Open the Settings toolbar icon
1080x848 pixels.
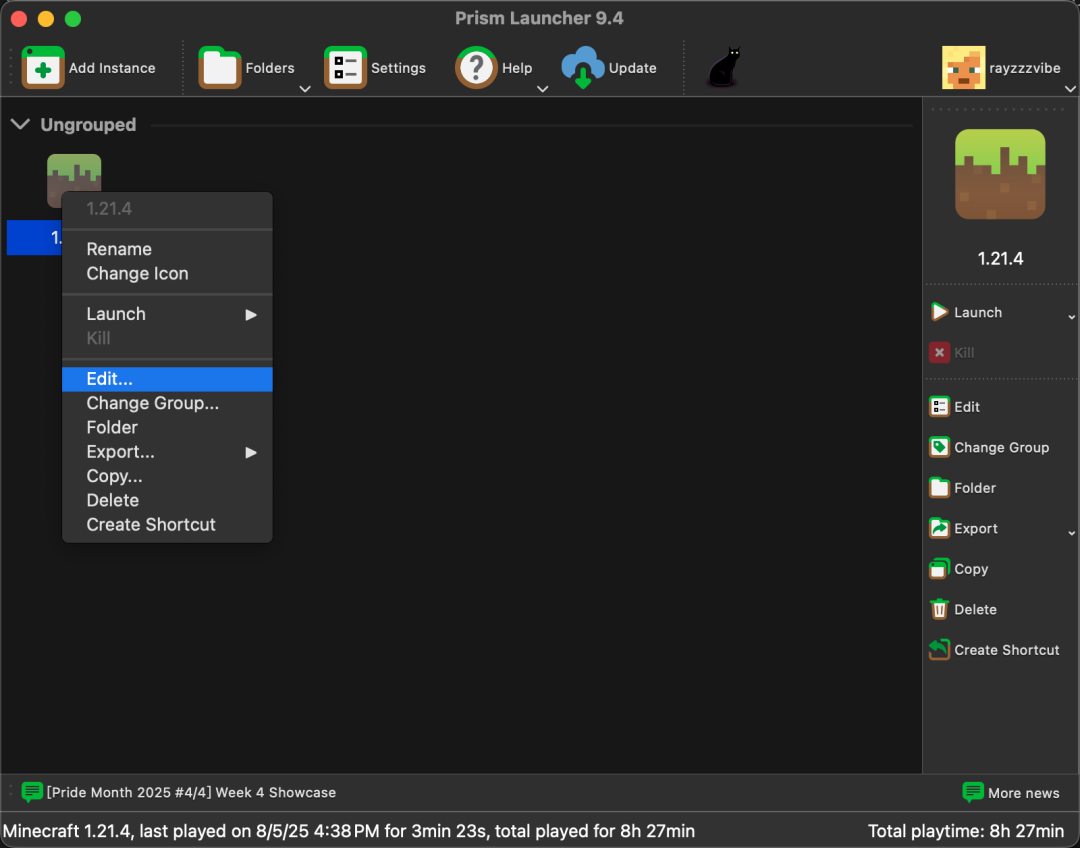(x=345, y=68)
